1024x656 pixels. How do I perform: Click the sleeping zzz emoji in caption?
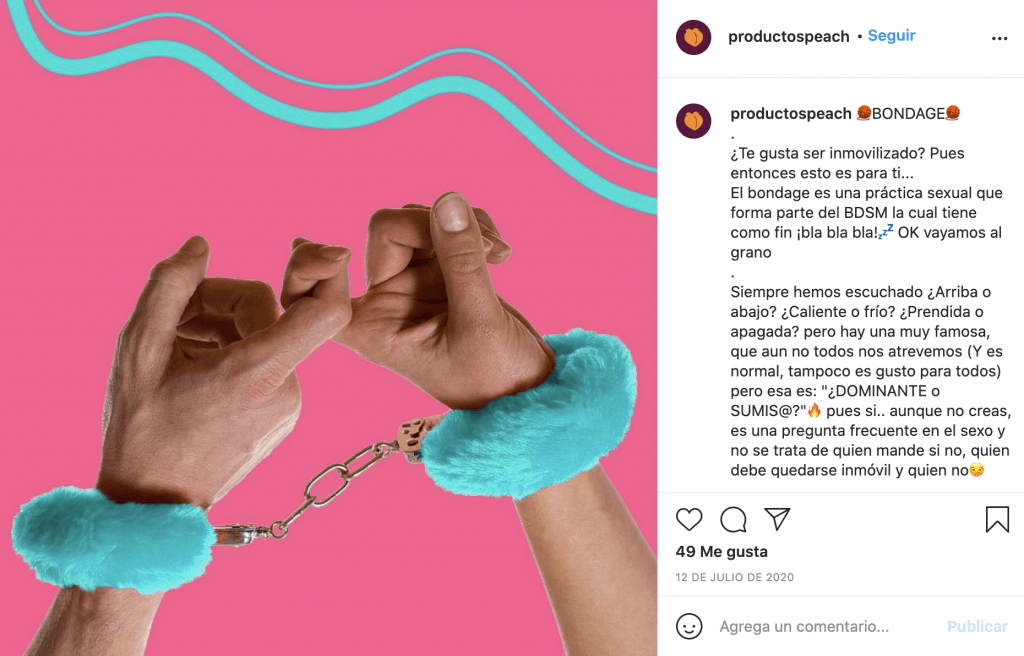coord(886,231)
